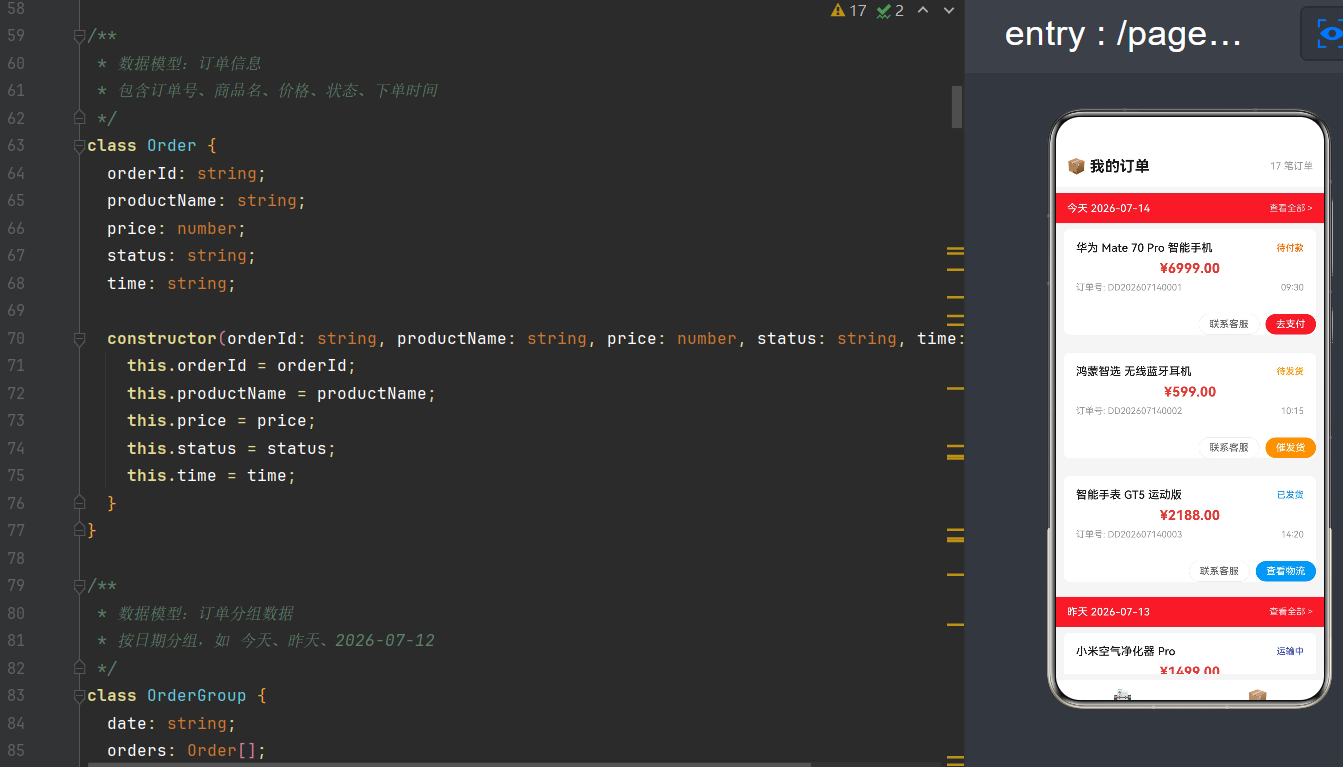Click the green typo checkmark showing 2
The height and width of the screenshot is (767, 1343).
click(884, 10)
